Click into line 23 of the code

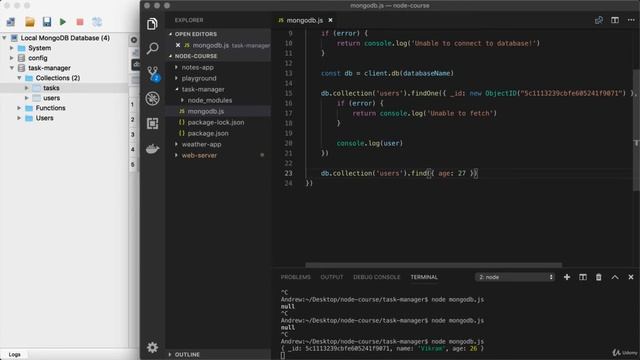(399, 173)
